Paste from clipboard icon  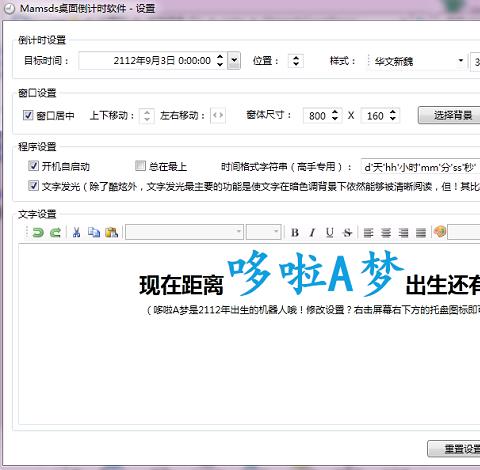coord(111,232)
